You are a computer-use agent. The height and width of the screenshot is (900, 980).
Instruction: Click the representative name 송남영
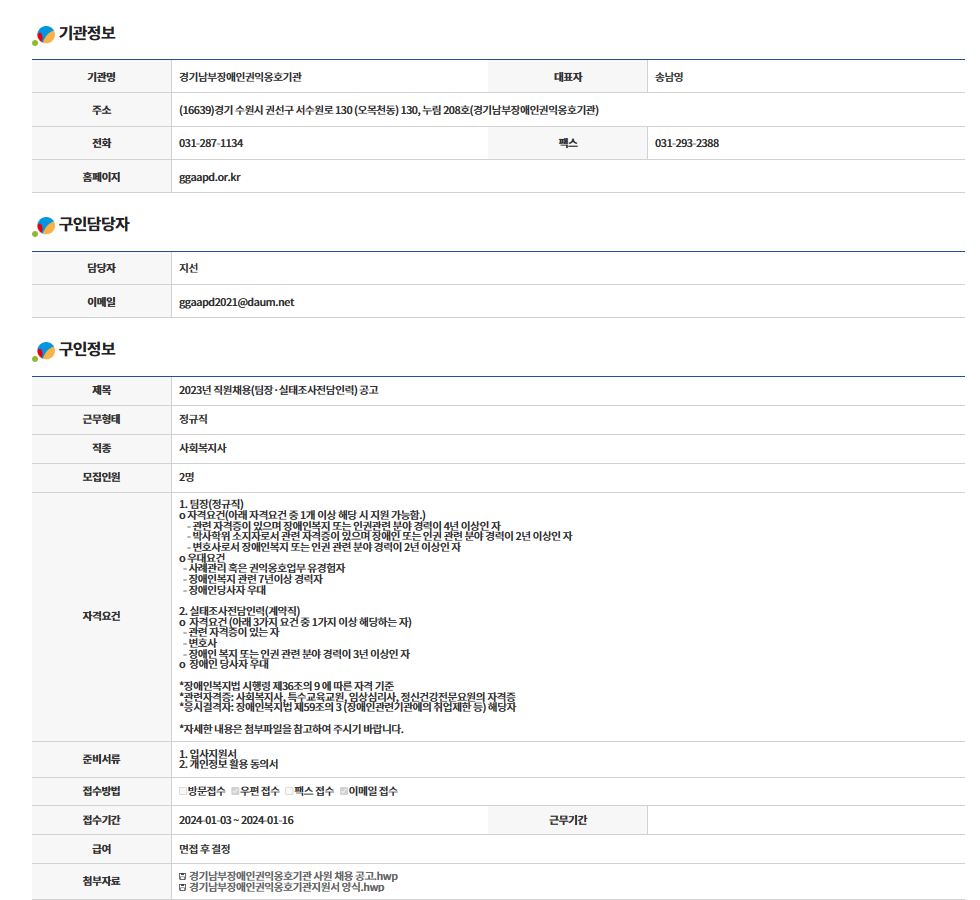pyautogui.click(x=669, y=77)
